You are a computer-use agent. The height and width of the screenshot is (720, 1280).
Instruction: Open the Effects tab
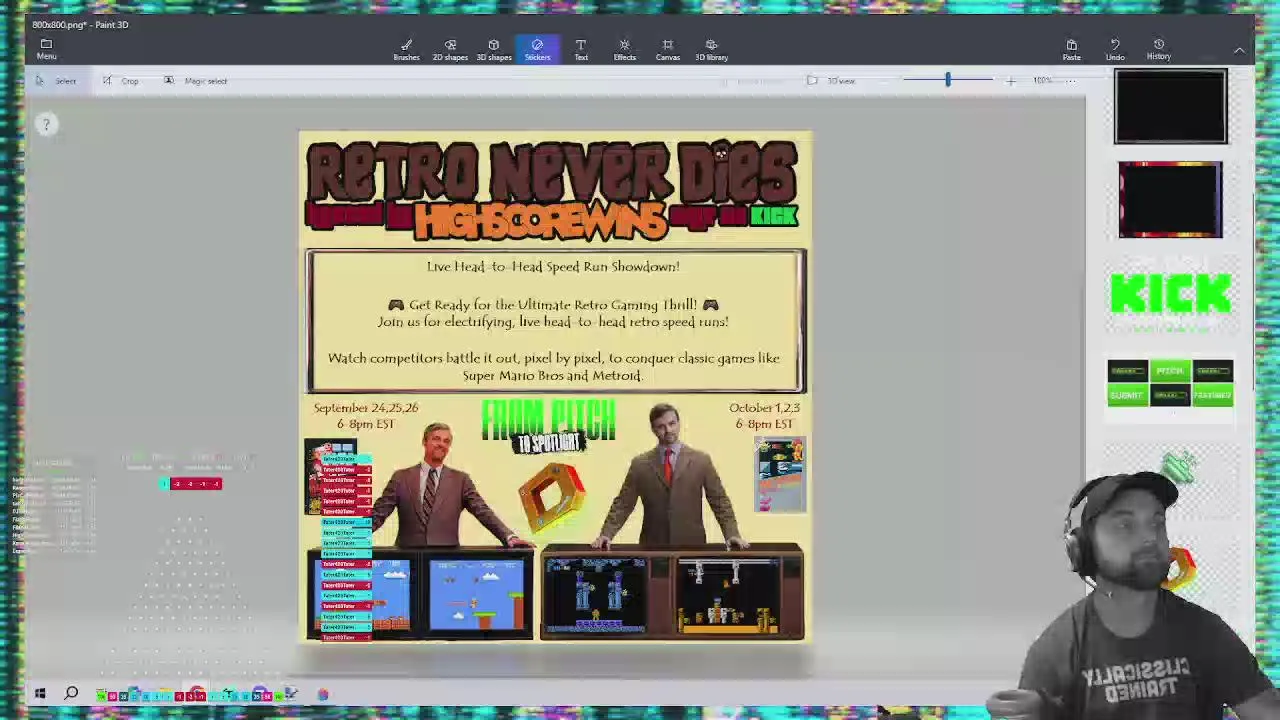(624, 50)
